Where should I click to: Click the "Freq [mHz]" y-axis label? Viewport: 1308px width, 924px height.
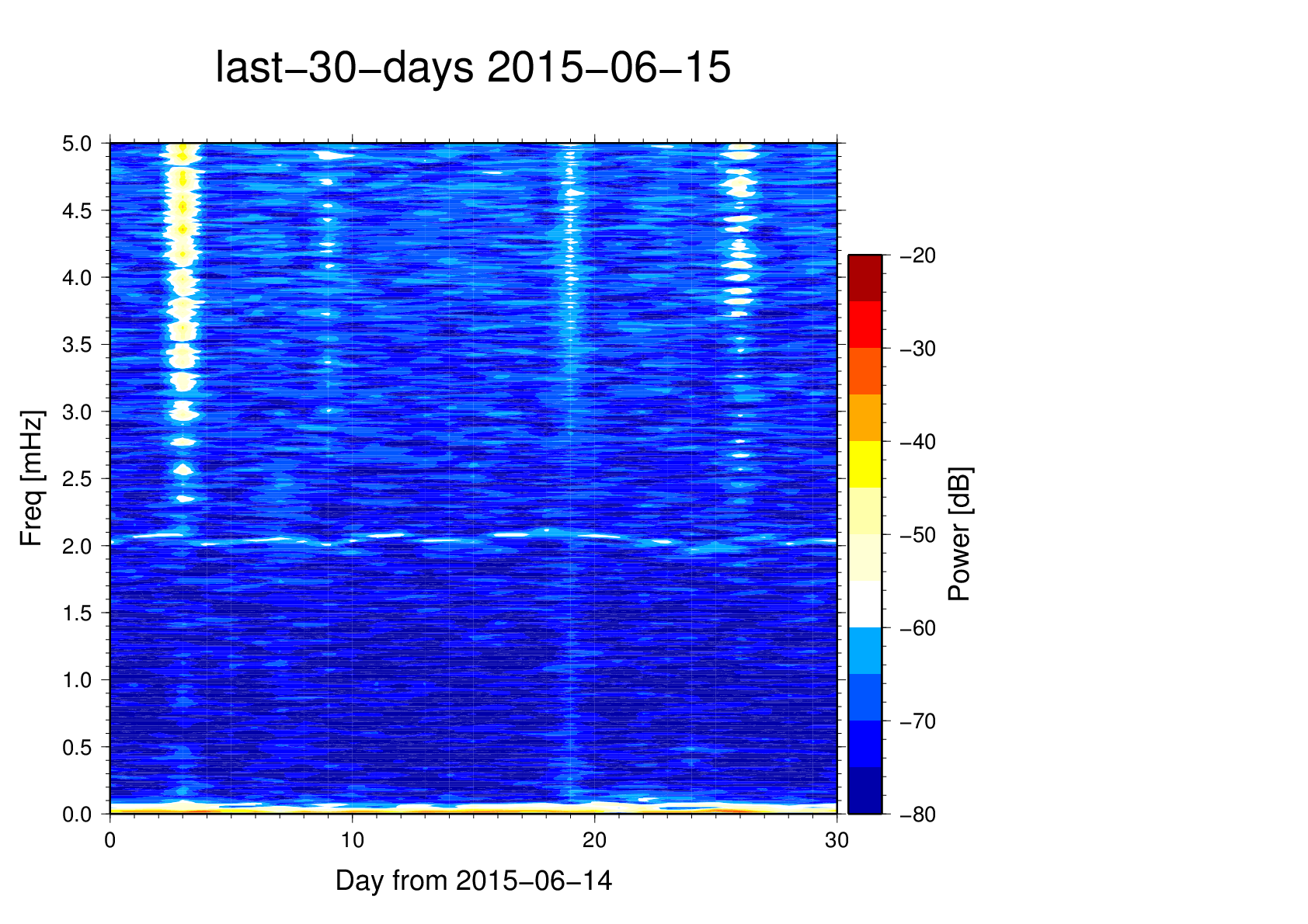(x=31, y=478)
